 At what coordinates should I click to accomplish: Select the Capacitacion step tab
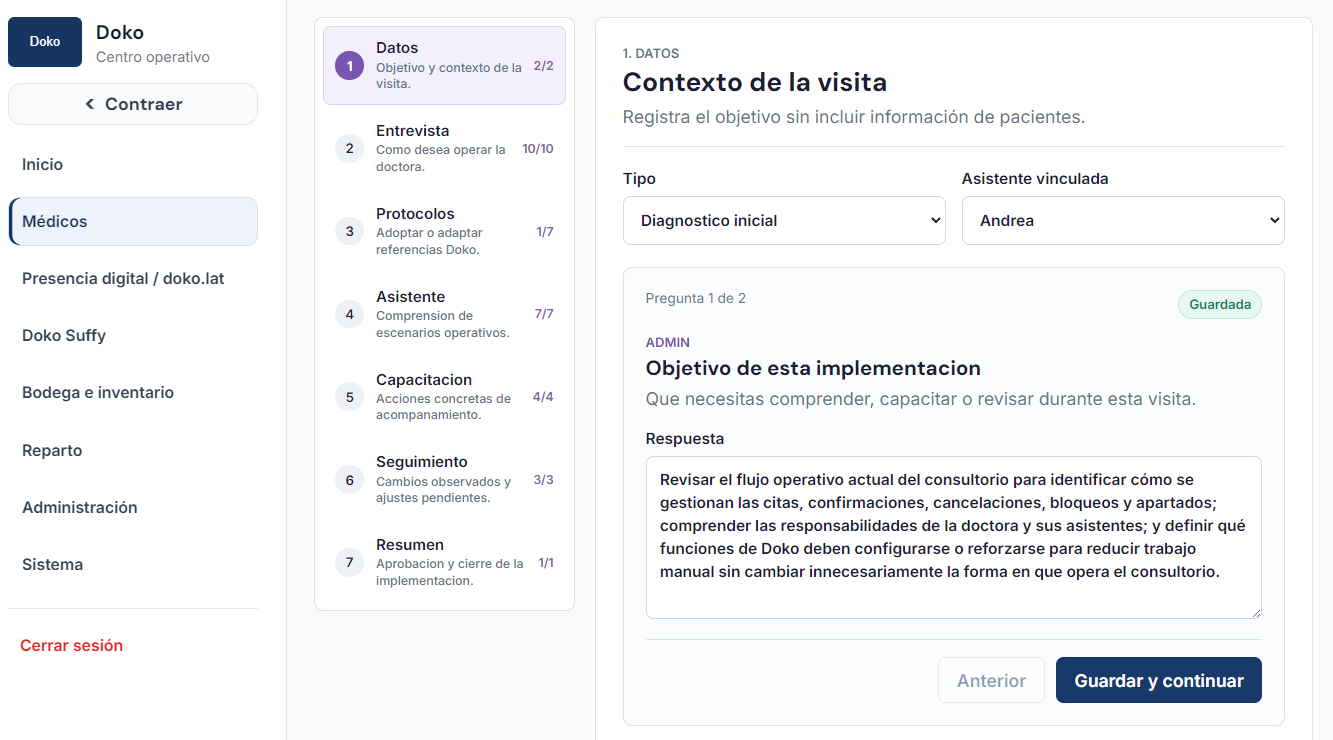click(444, 397)
